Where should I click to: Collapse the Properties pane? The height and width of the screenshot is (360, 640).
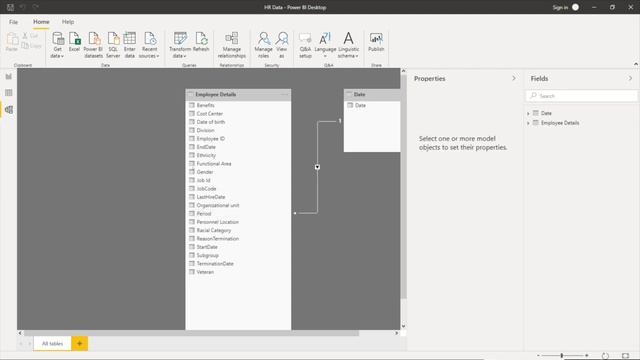coord(514,78)
